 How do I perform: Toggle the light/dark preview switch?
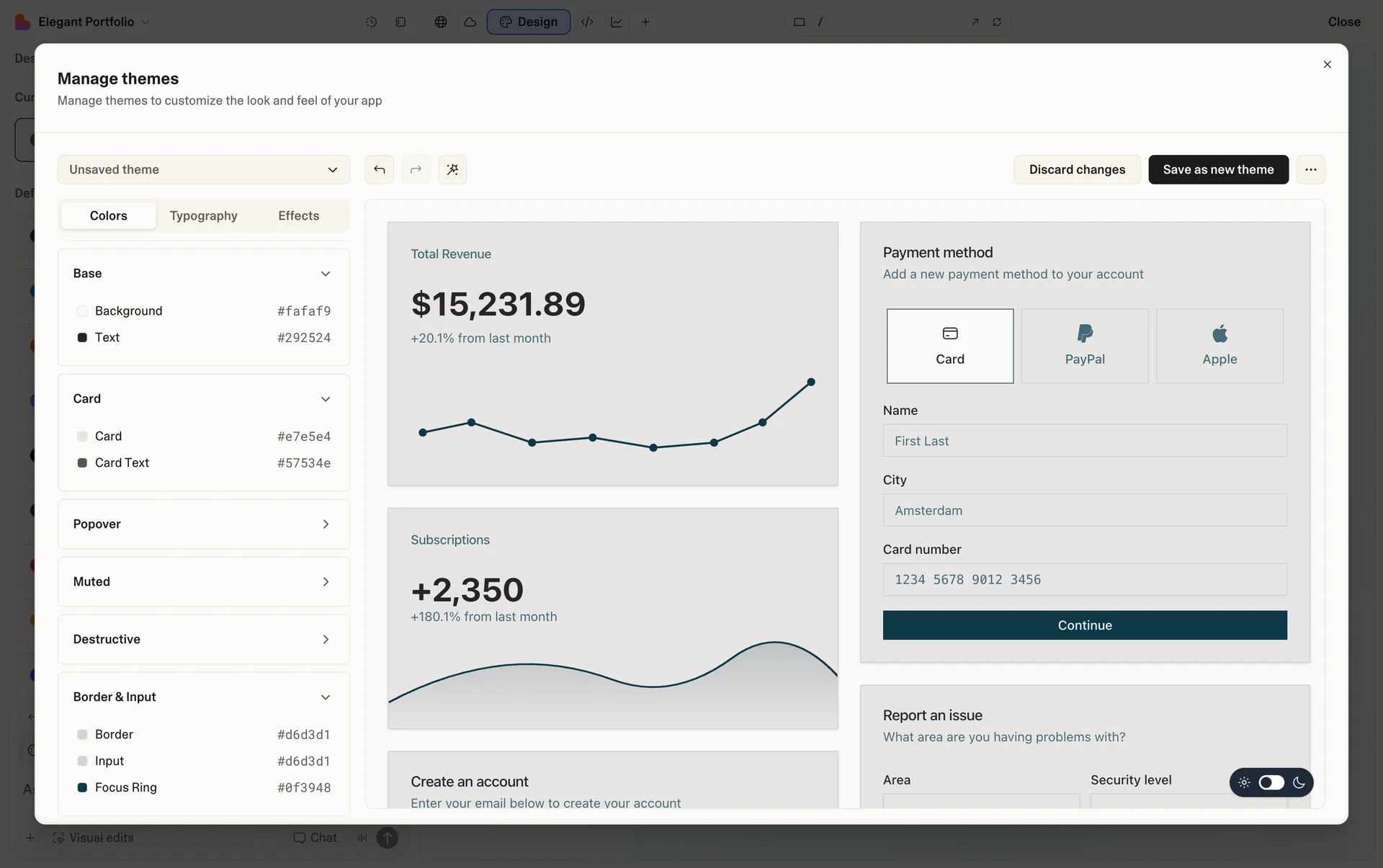pos(1271,782)
